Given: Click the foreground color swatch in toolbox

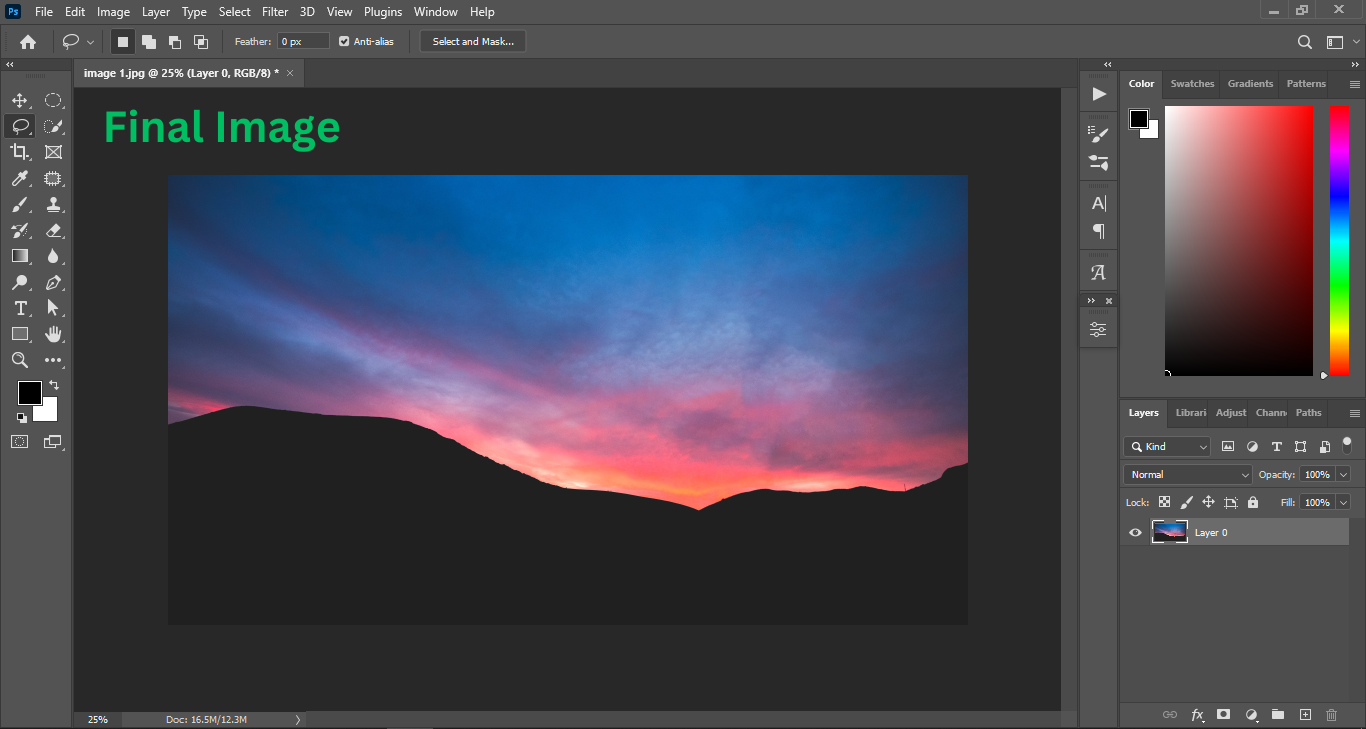Looking at the screenshot, I should pyautogui.click(x=29, y=393).
